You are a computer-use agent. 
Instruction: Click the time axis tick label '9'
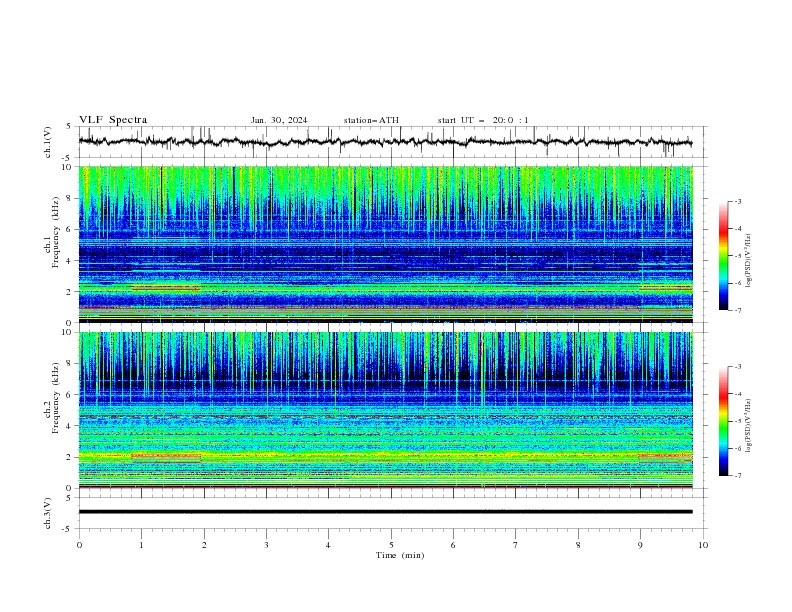coord(640,545)
